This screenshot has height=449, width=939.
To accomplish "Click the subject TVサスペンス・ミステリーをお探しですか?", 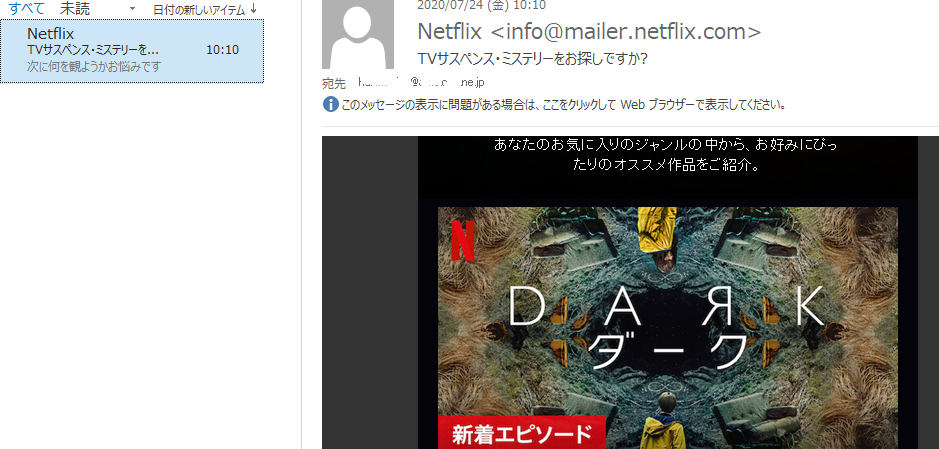I will click(533, 59).
